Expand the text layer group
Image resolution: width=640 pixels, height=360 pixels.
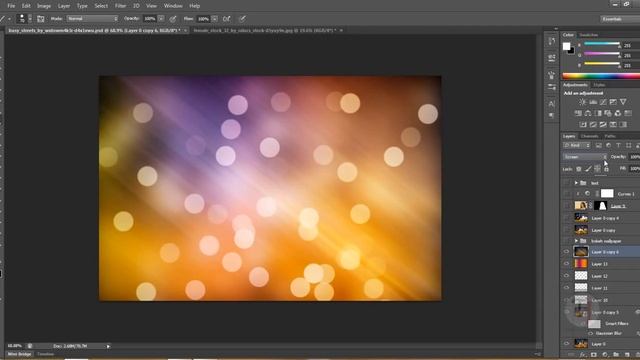click(576, 183)
